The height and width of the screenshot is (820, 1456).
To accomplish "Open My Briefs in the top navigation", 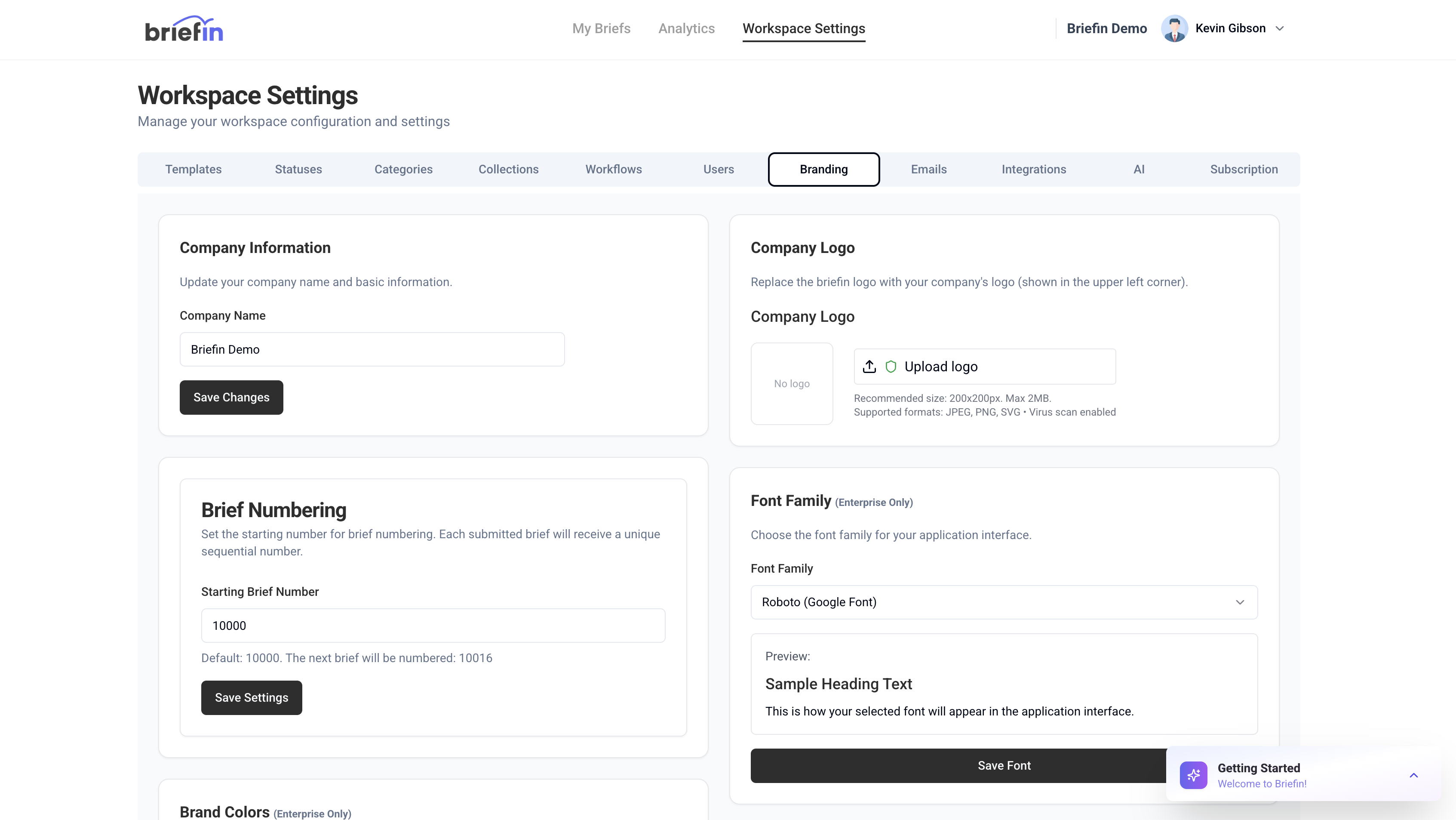I will pos(601,28).
